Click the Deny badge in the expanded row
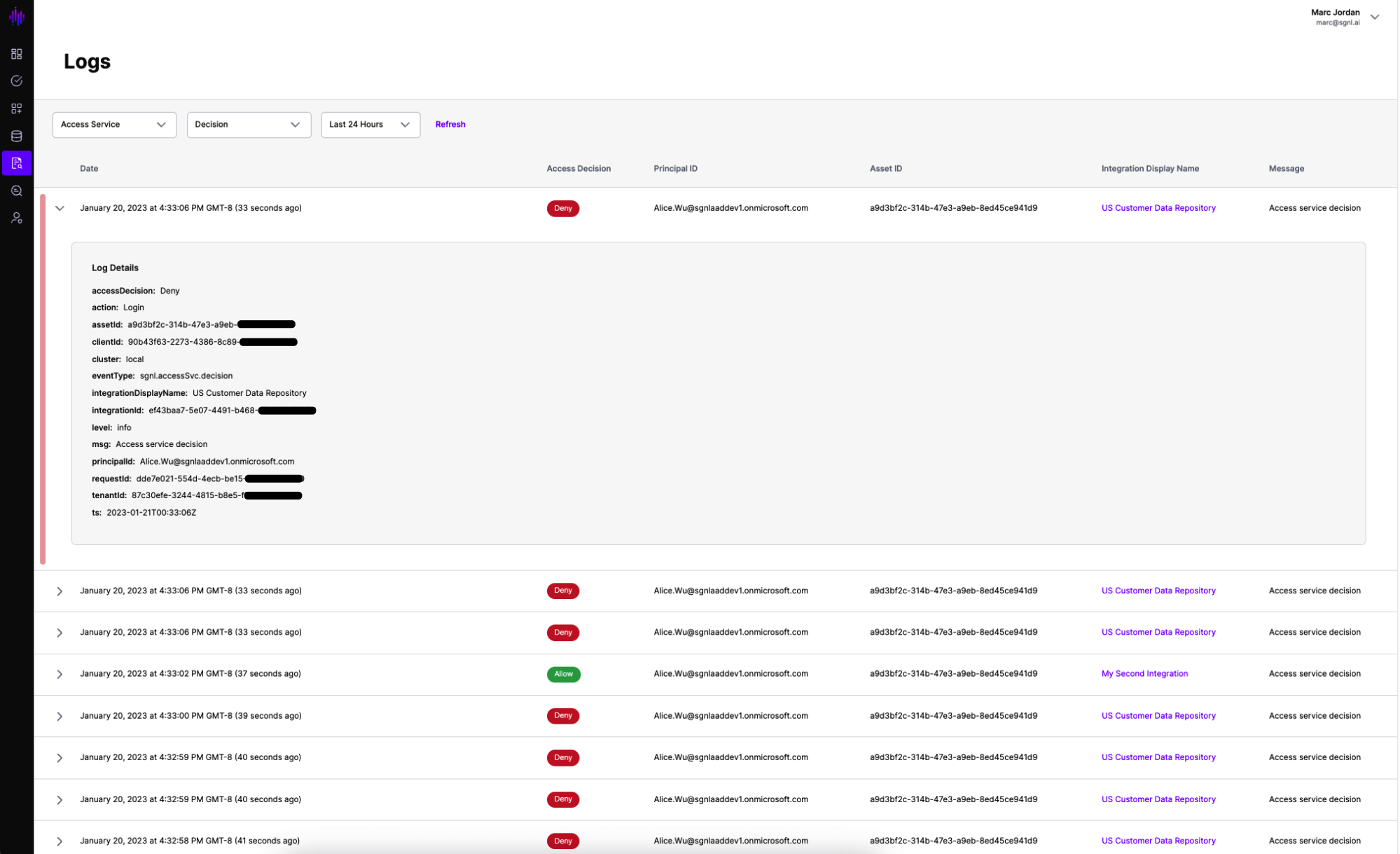This screenshot has height=854, width=1400. tap(563, 208)
